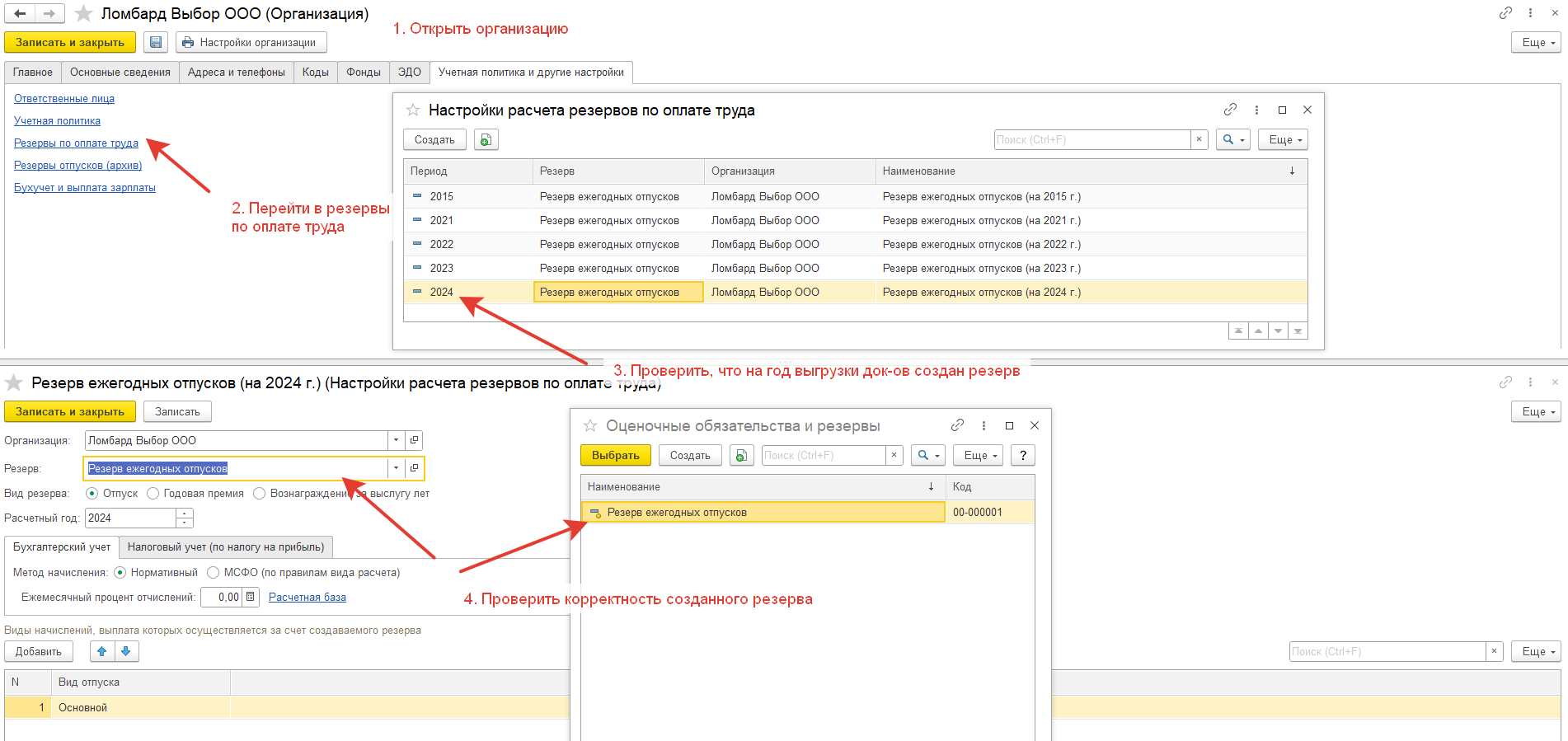
Task: Open the Резервы отпусков (архив) link
Action: coord(77,166)
